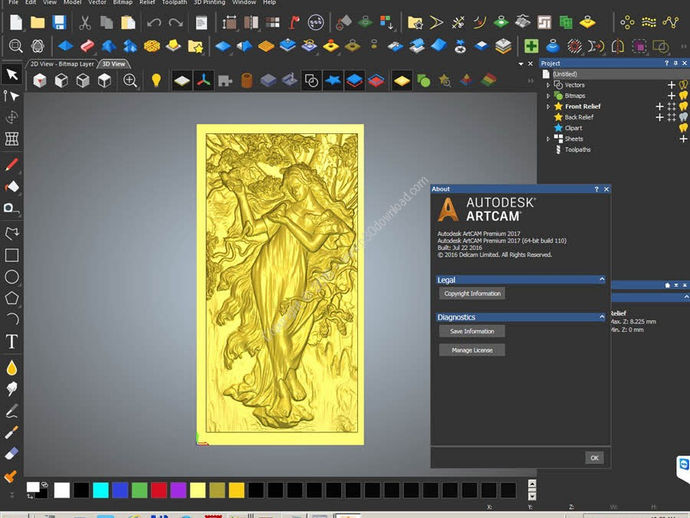This screenshot has height=518, width=690.
Task: Select the red color swatch
Action: point(159,490)
